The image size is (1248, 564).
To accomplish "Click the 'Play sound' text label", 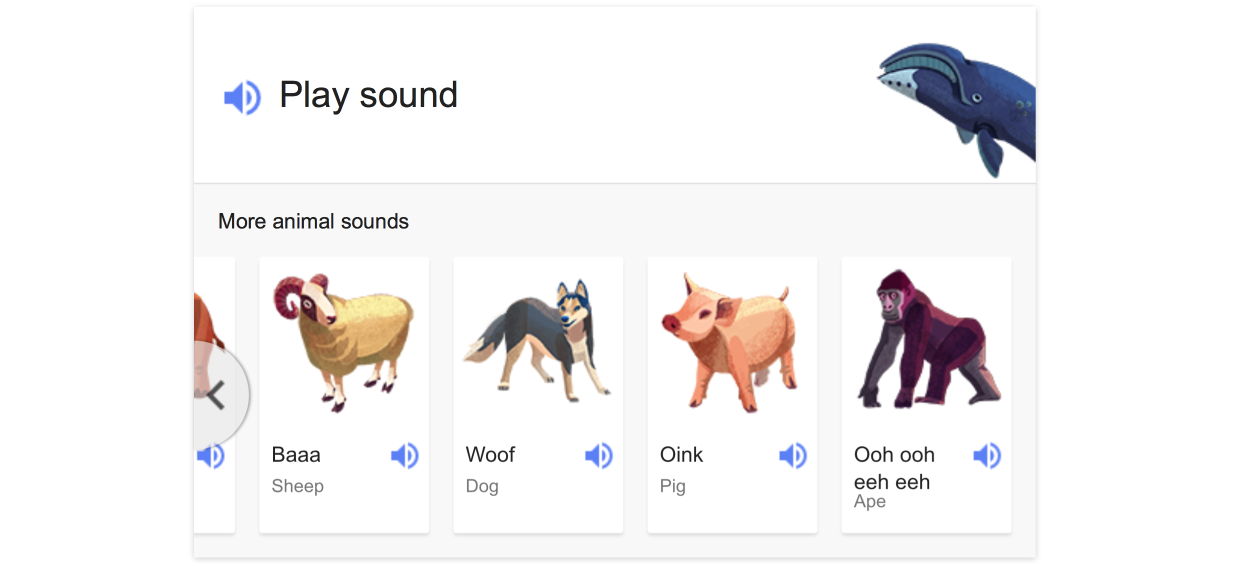I will [x=368, y=95].
